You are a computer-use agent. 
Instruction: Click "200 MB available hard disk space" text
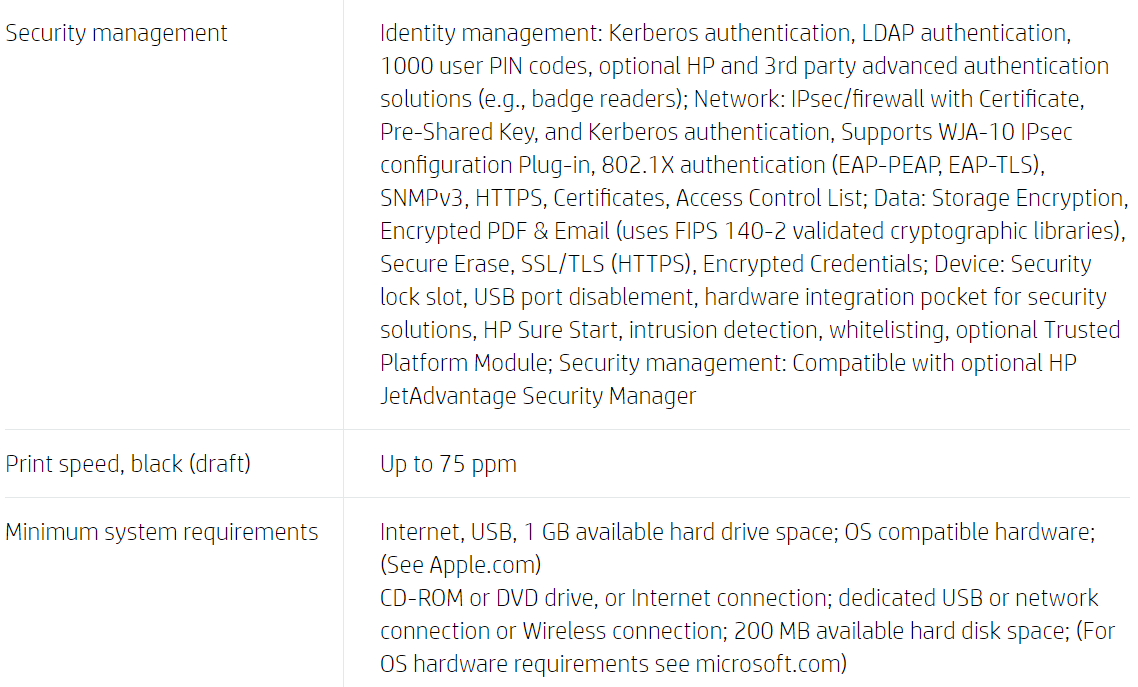[x=896, y=631]
